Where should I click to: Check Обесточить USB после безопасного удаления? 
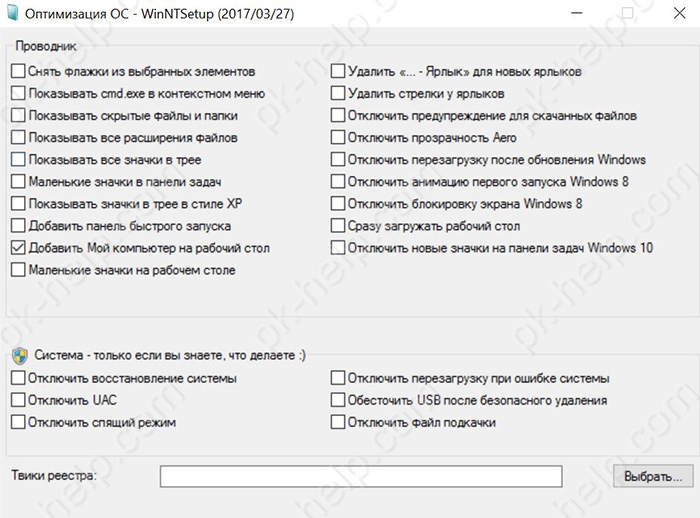coord(338,400)
